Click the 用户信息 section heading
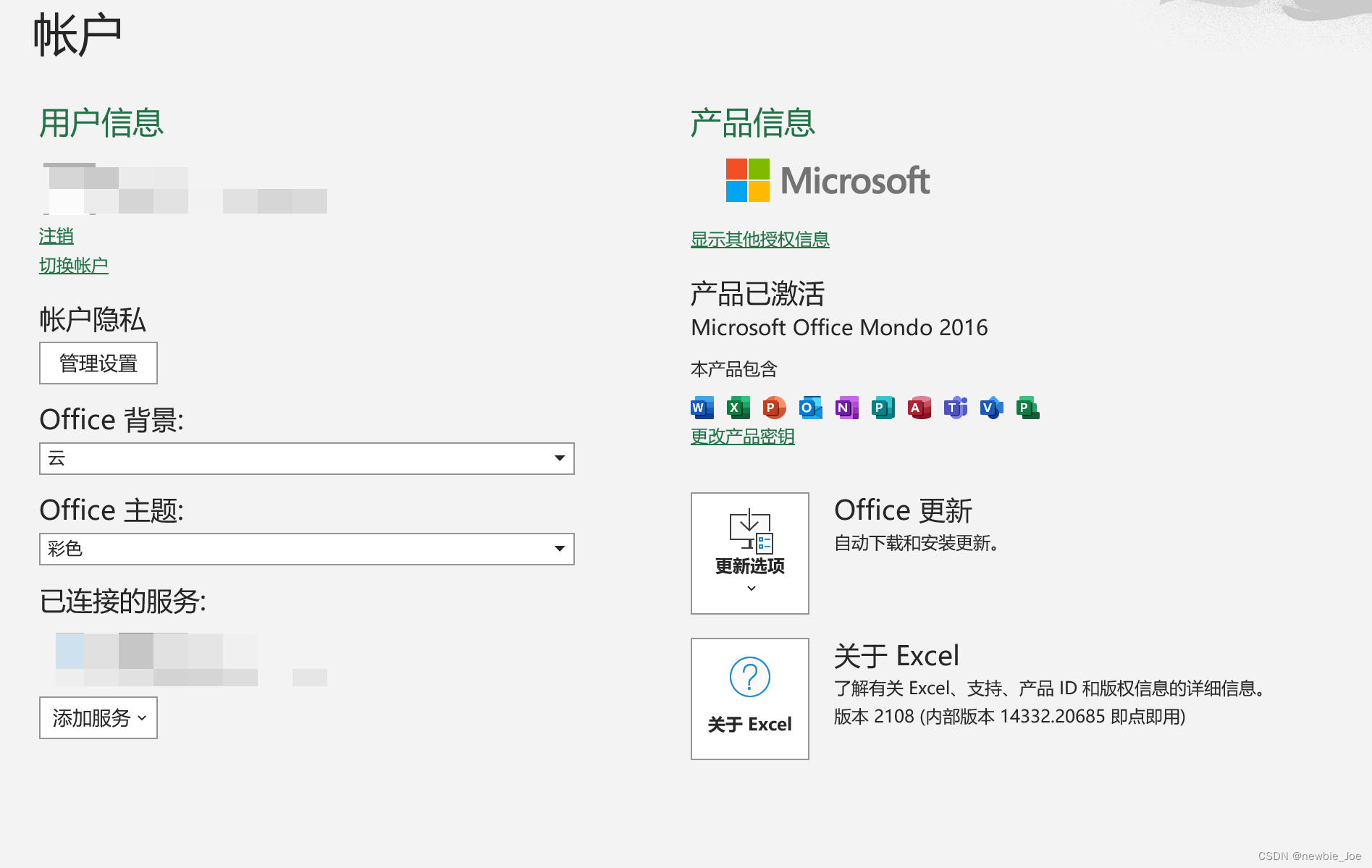The image size is (1372, 868). click(101, 122)
